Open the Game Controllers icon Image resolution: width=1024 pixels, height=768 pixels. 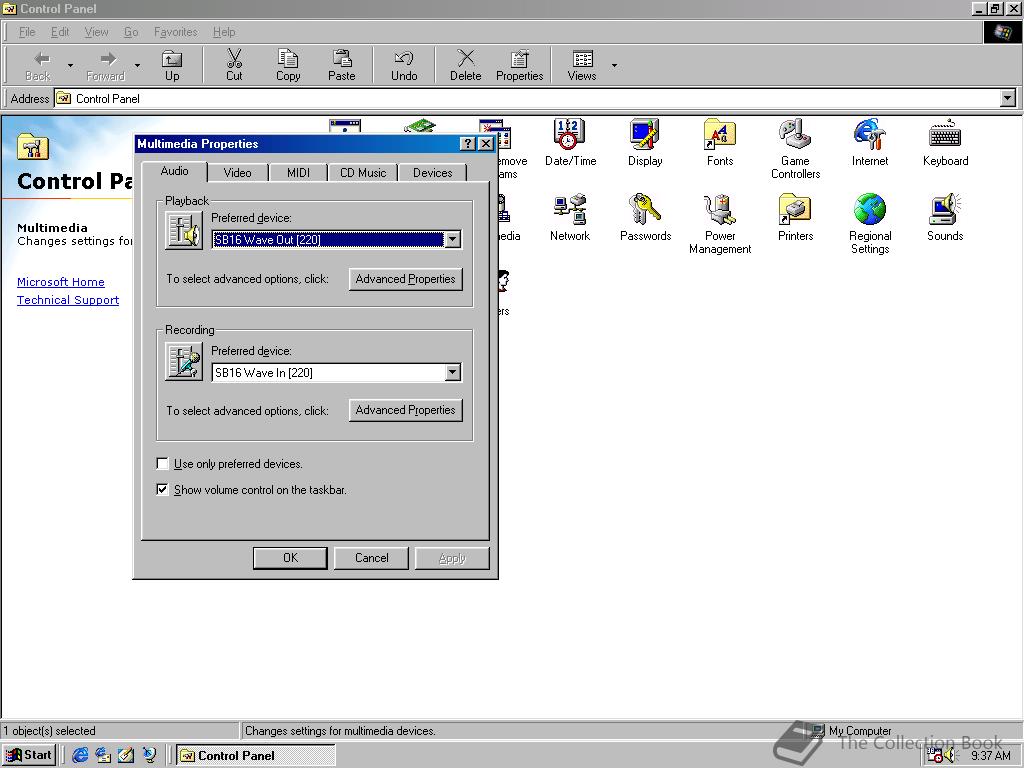pos(795,149)
